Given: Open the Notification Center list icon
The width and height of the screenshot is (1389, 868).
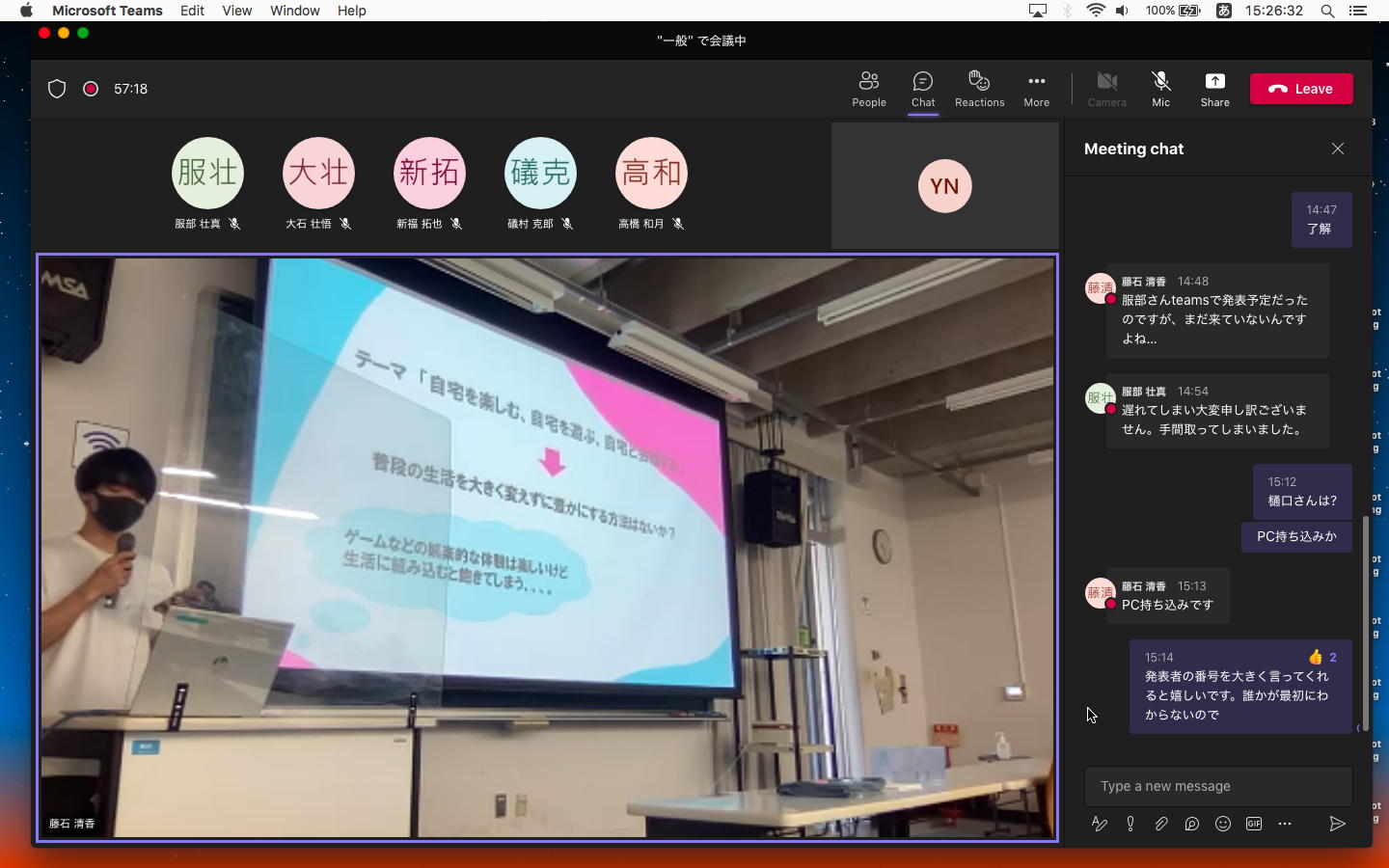Looking at the screenshot, I should pyautogui.click(x=1358, y=11).
